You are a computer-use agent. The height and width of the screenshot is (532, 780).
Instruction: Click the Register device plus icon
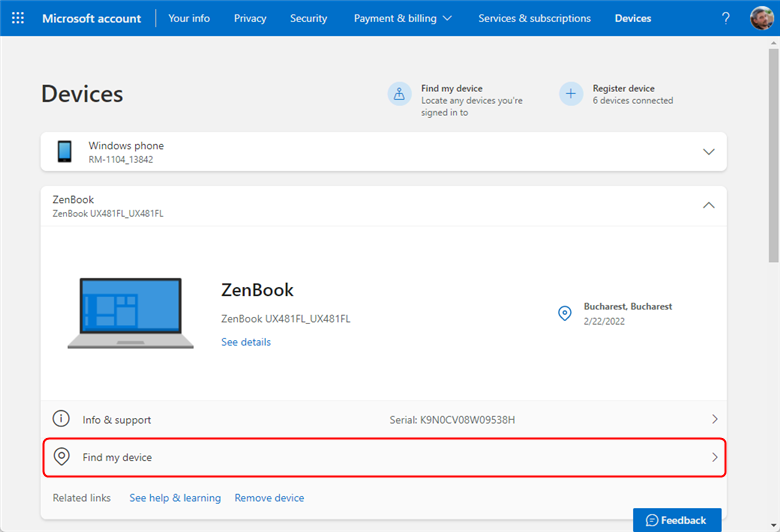tap(571, 94)
